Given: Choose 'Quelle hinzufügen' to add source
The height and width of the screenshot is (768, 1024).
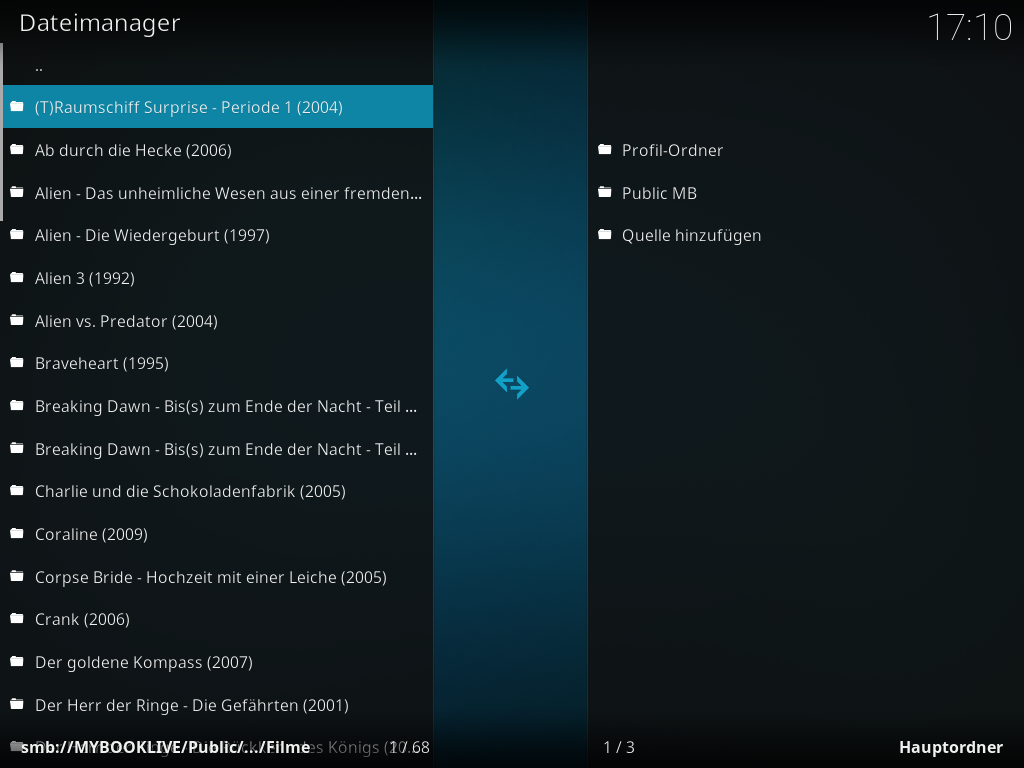Looking at the screenshot, I should [x=805, y=235].
